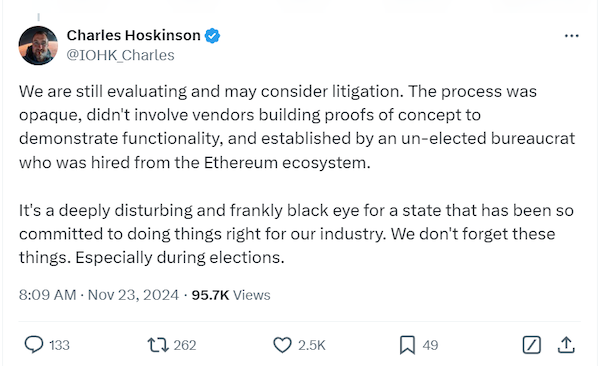Click the paragraph starting "It's a deeply disturbing"

coord(297,234)
